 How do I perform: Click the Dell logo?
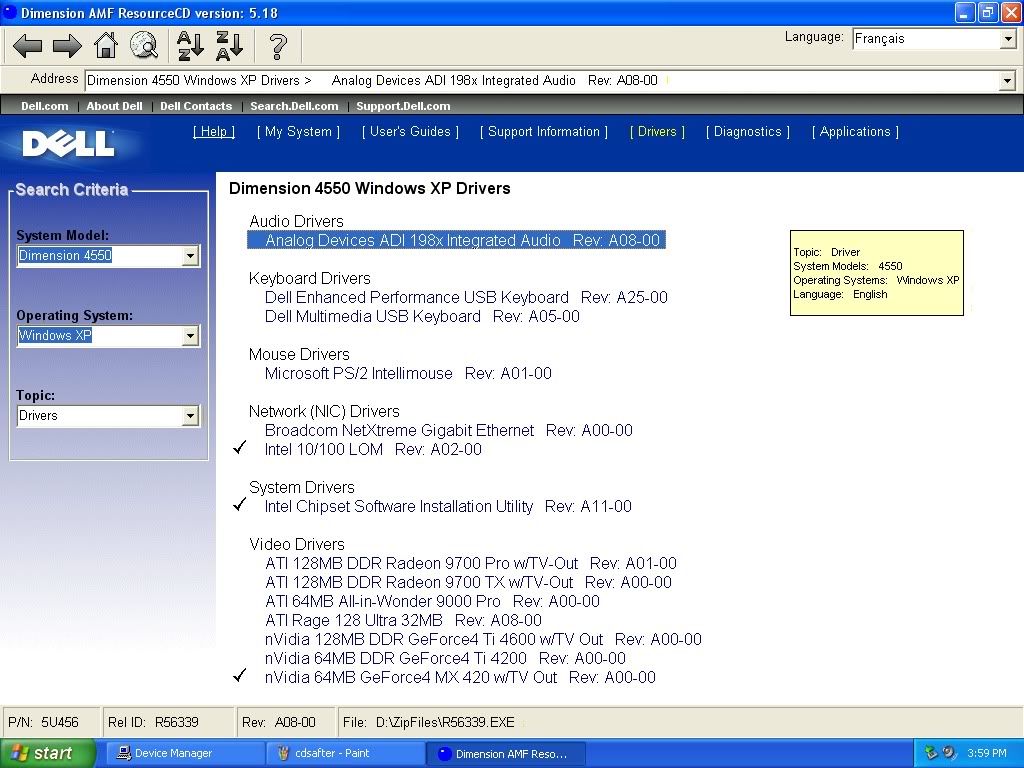[68, 144]
